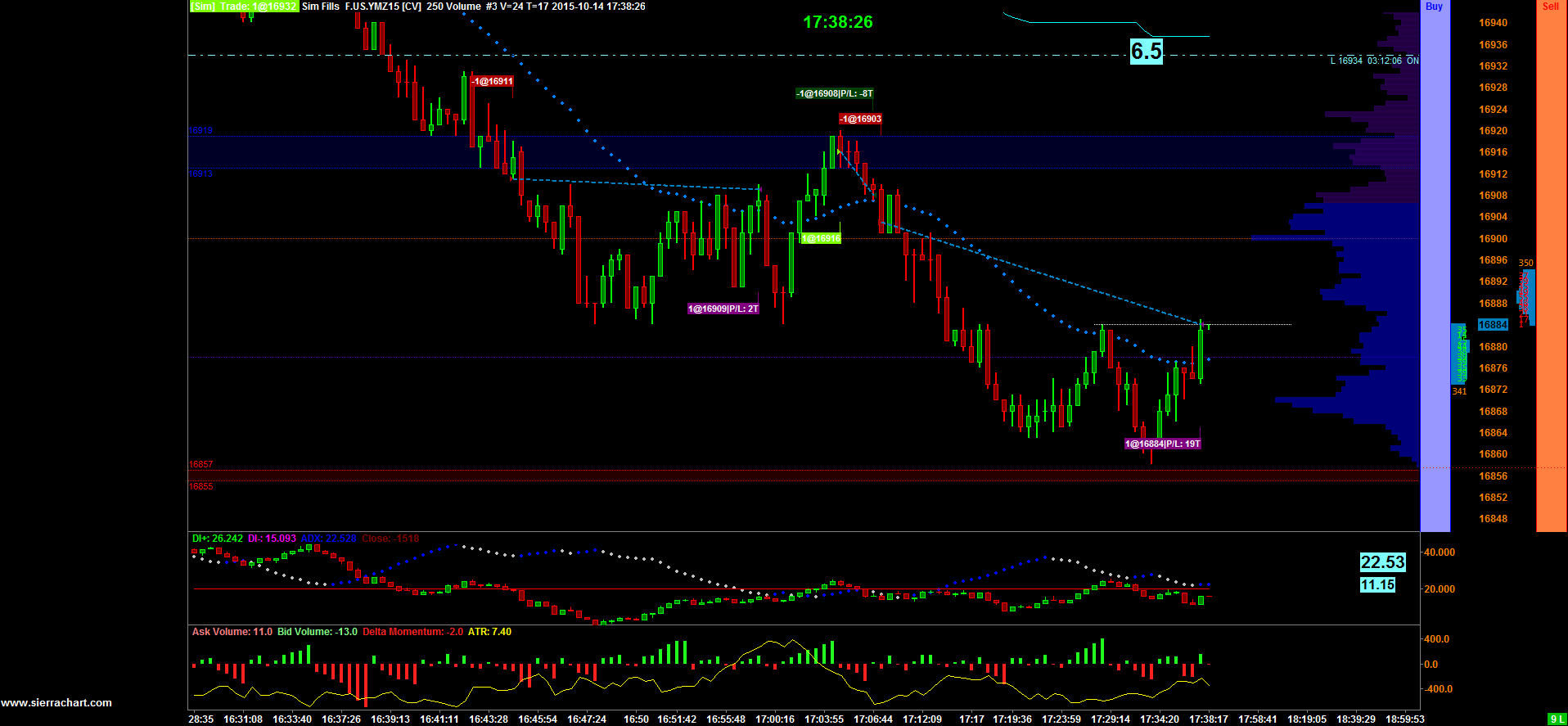Click the magenta 'DI-: 15.093' study label

point(272,539)
